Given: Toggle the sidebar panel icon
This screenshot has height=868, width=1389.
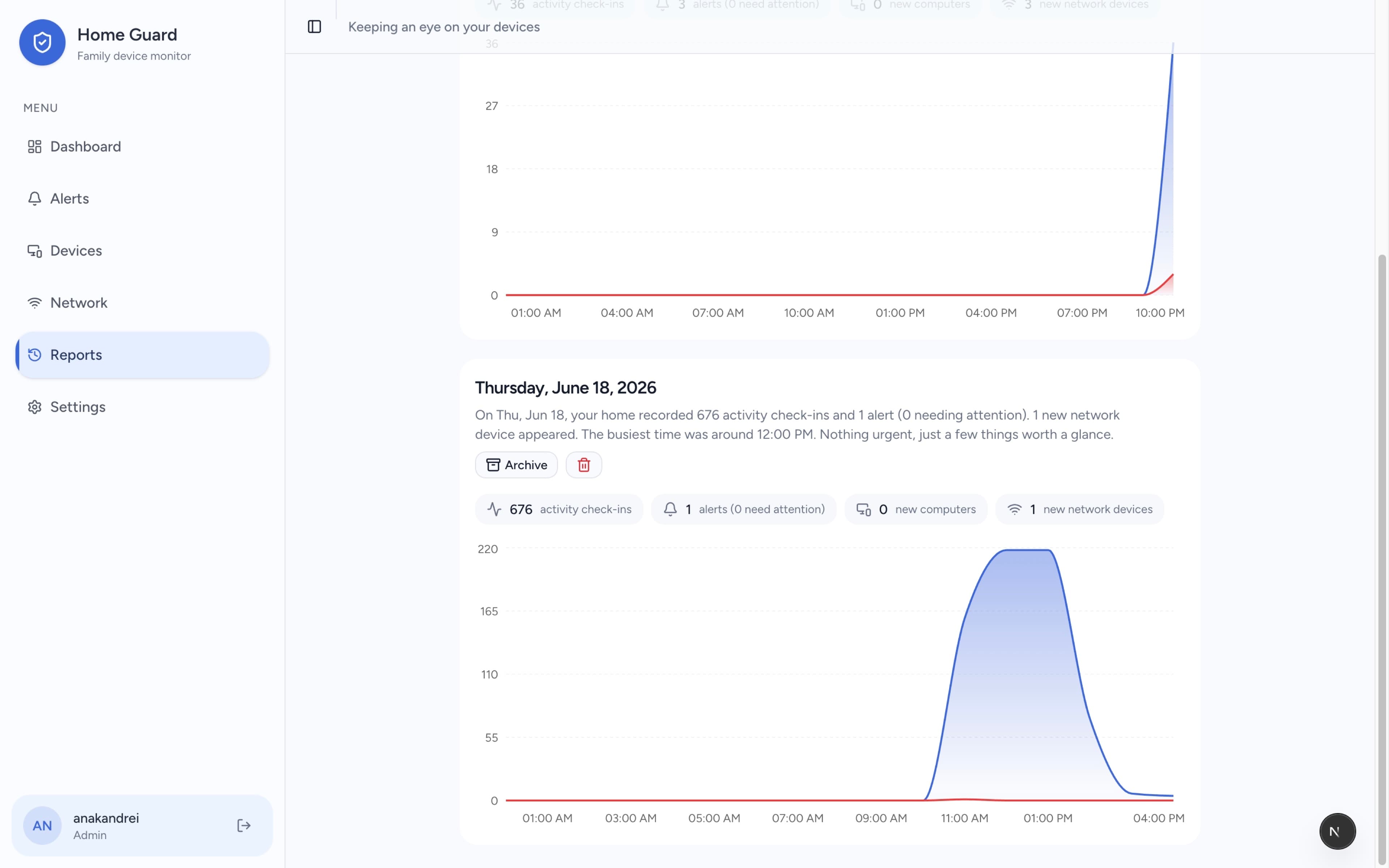Looking at the screenshot, I should coord(314,26).
